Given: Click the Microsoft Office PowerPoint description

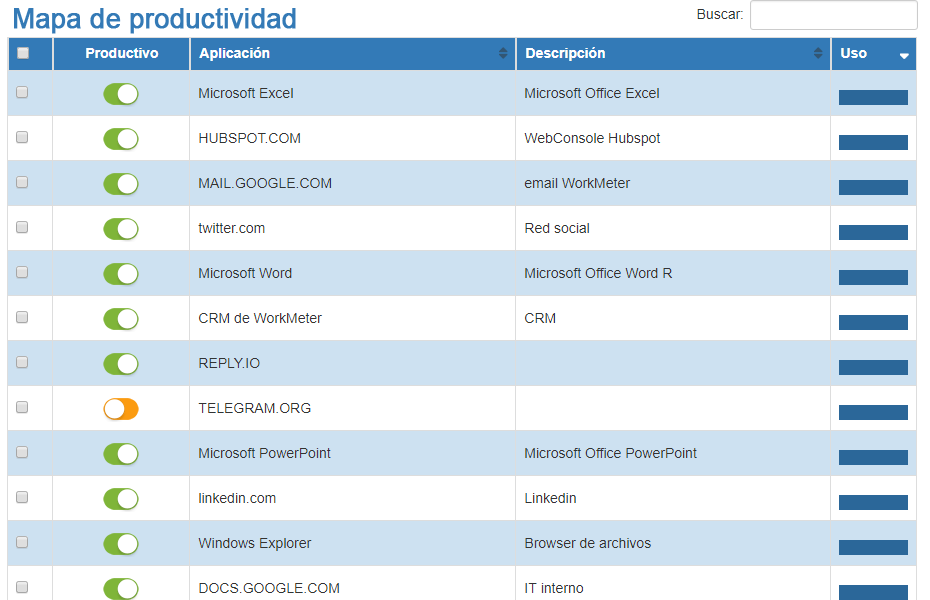Looking at the screenshot, I should tap(610, 454).
